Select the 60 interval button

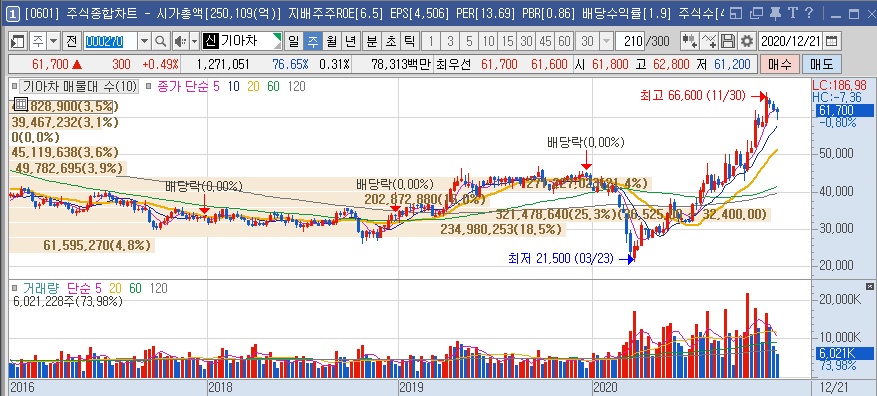click(x=564, y=41)
